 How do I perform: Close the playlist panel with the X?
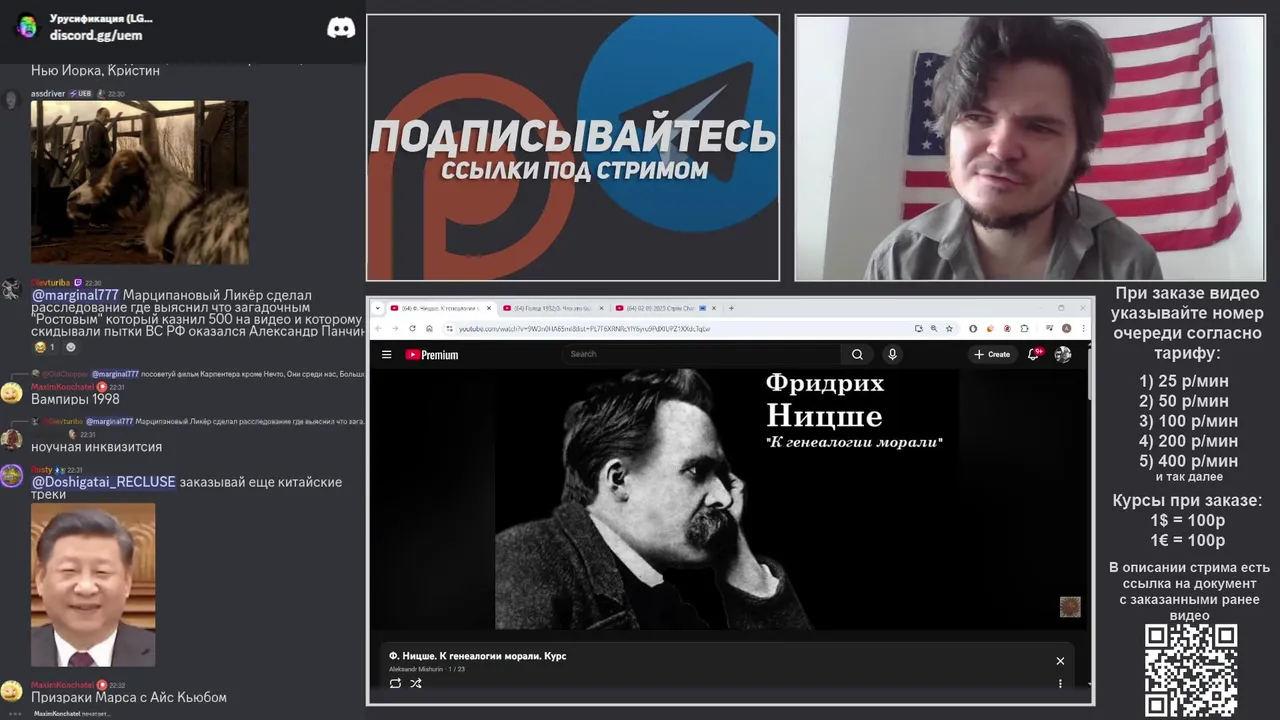coord(1060,661)
